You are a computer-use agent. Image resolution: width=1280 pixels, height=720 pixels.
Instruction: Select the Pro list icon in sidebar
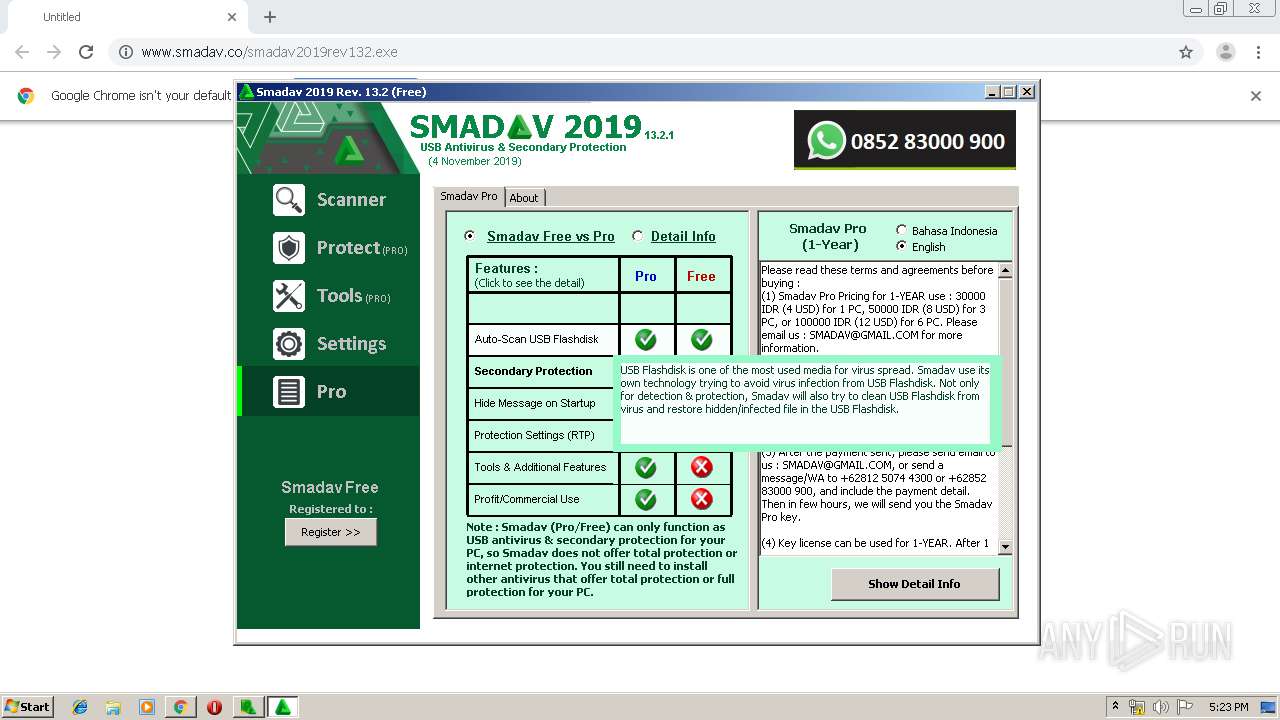point(289,392)
